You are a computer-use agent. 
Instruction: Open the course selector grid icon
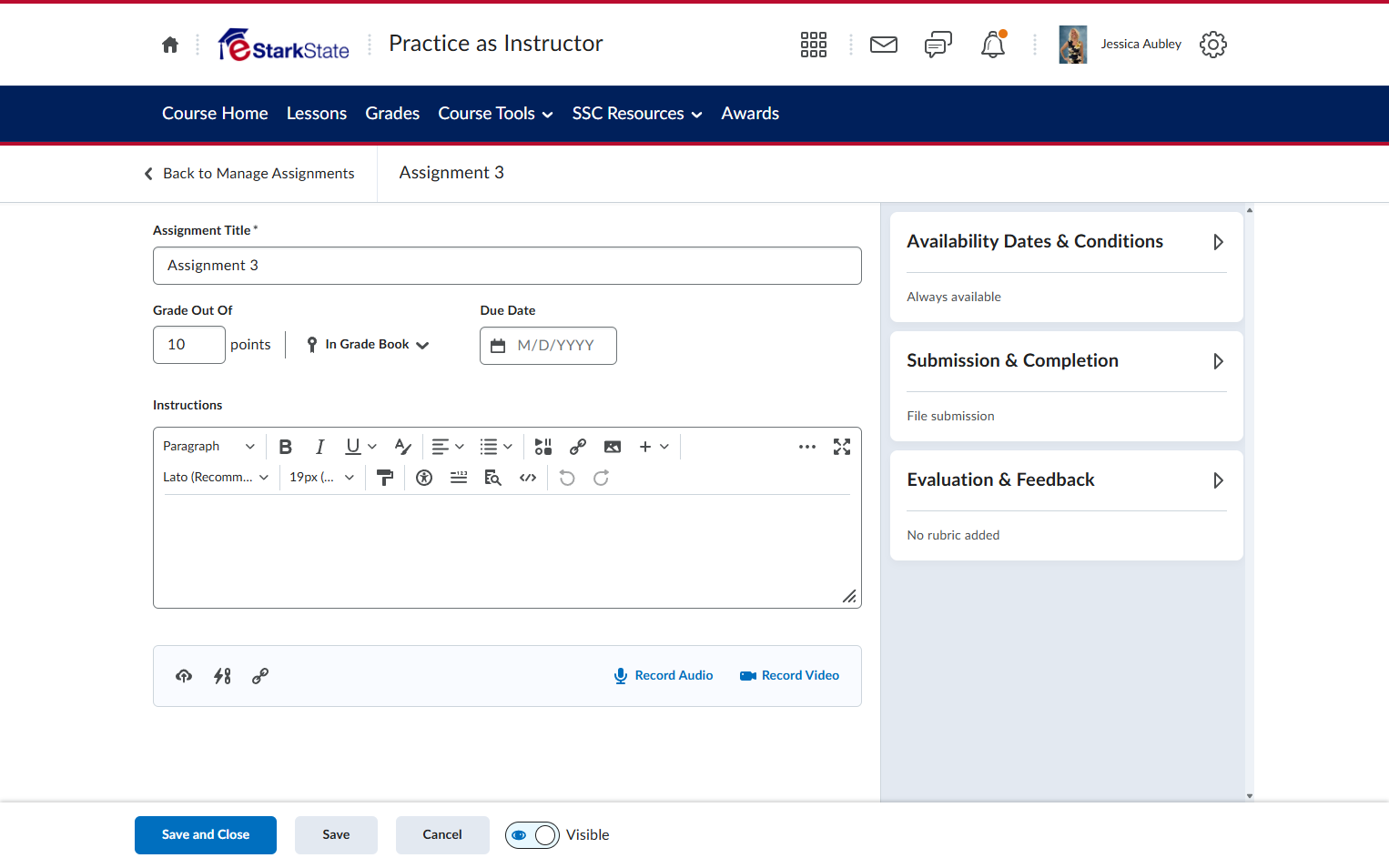(814, 45)
